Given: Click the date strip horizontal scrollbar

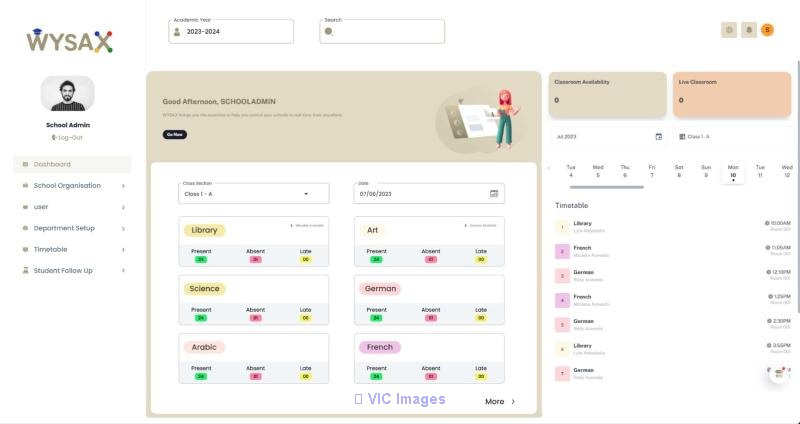Looking at the screenshot, I should point(607,187).
